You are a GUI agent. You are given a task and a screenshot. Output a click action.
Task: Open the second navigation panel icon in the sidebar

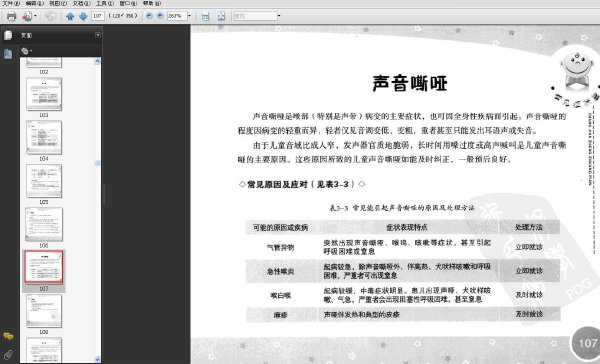tap(8, 54)
